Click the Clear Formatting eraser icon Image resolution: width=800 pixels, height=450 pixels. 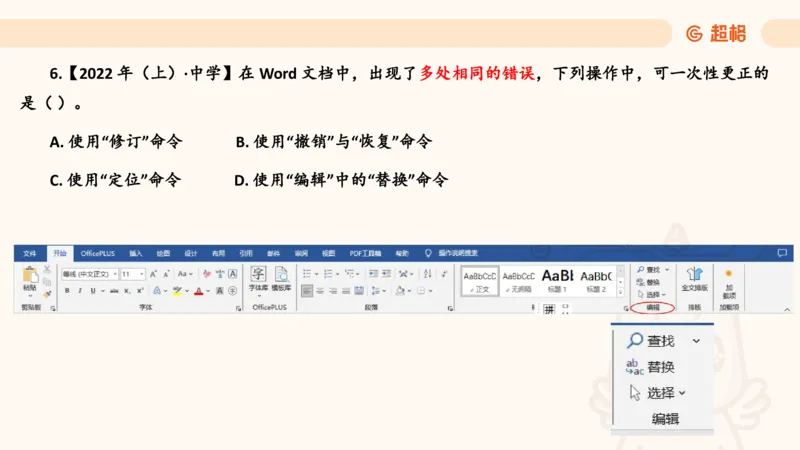[207, 274]
